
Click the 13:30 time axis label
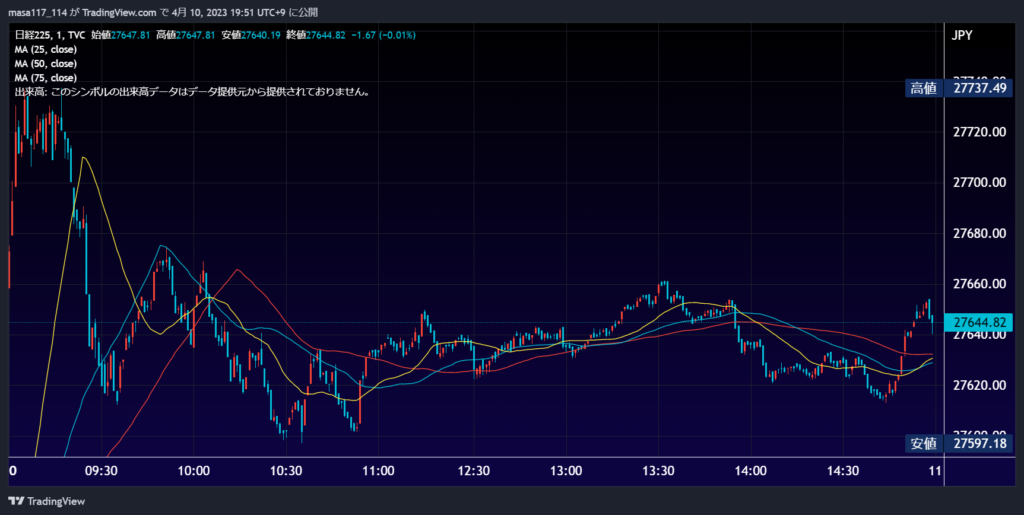658,471
